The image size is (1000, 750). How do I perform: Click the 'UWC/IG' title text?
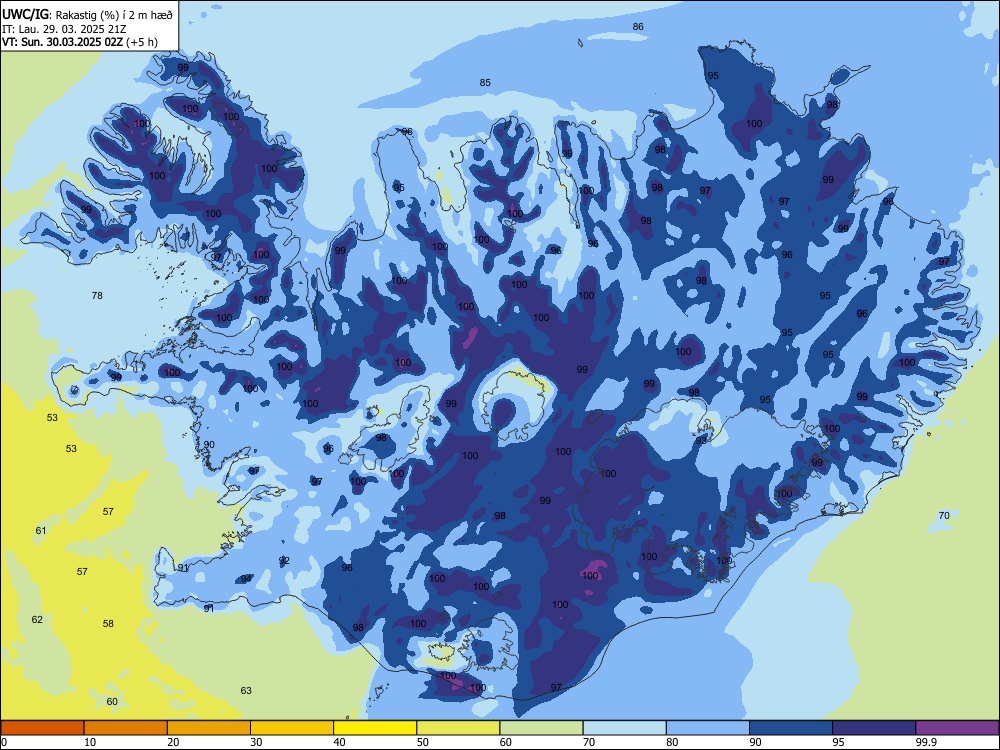pos(24,15)
